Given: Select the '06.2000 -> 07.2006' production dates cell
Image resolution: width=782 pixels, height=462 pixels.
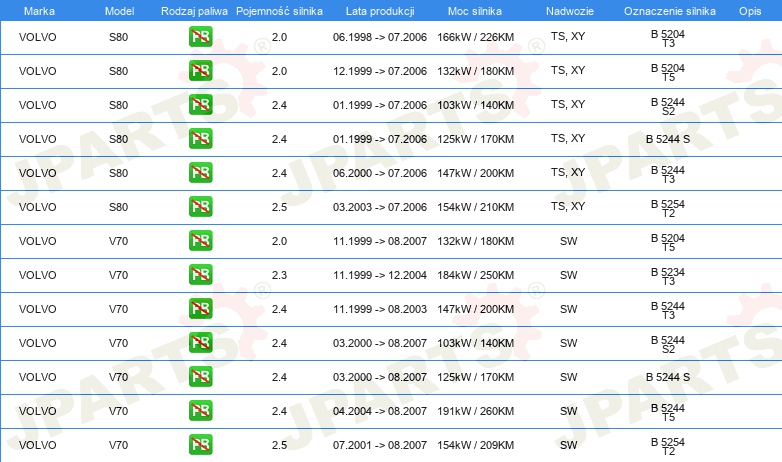Looking at the screenshot, I should click(380, 173).
